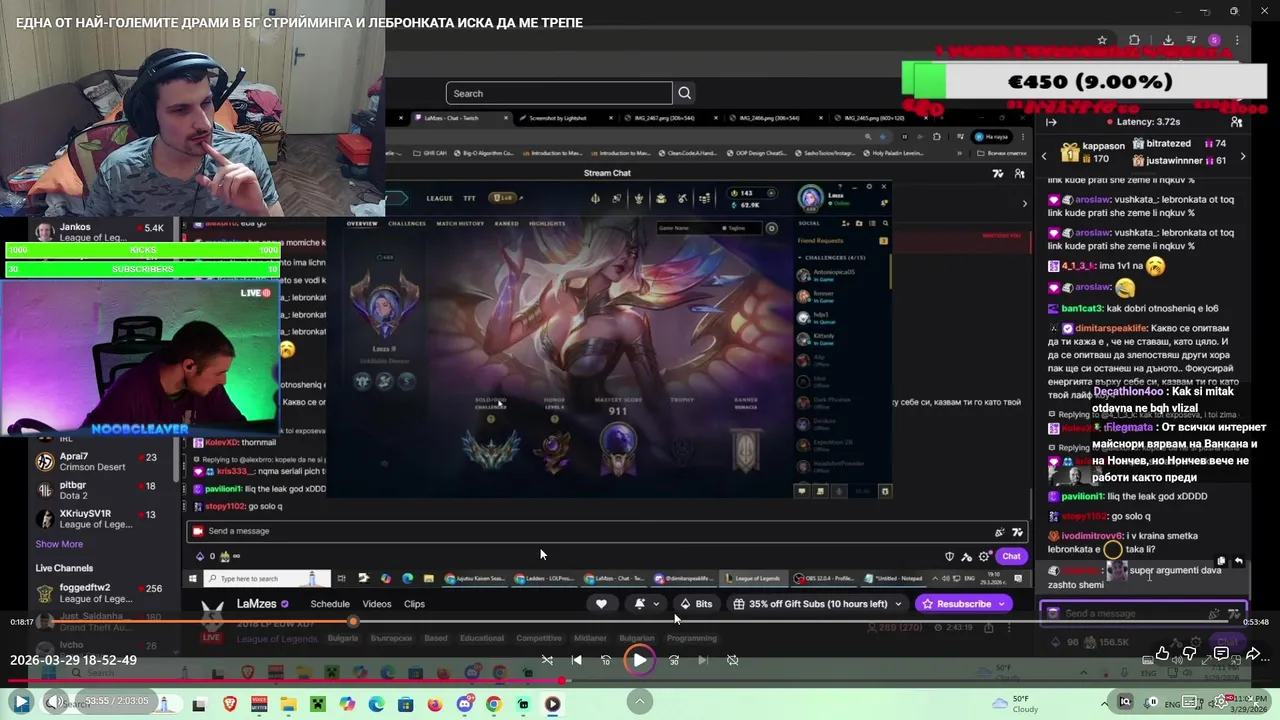Image resolution: width=1280 pixels, height=720 pixels.
Task: Skip to next track in player
Action: point(703,660)
